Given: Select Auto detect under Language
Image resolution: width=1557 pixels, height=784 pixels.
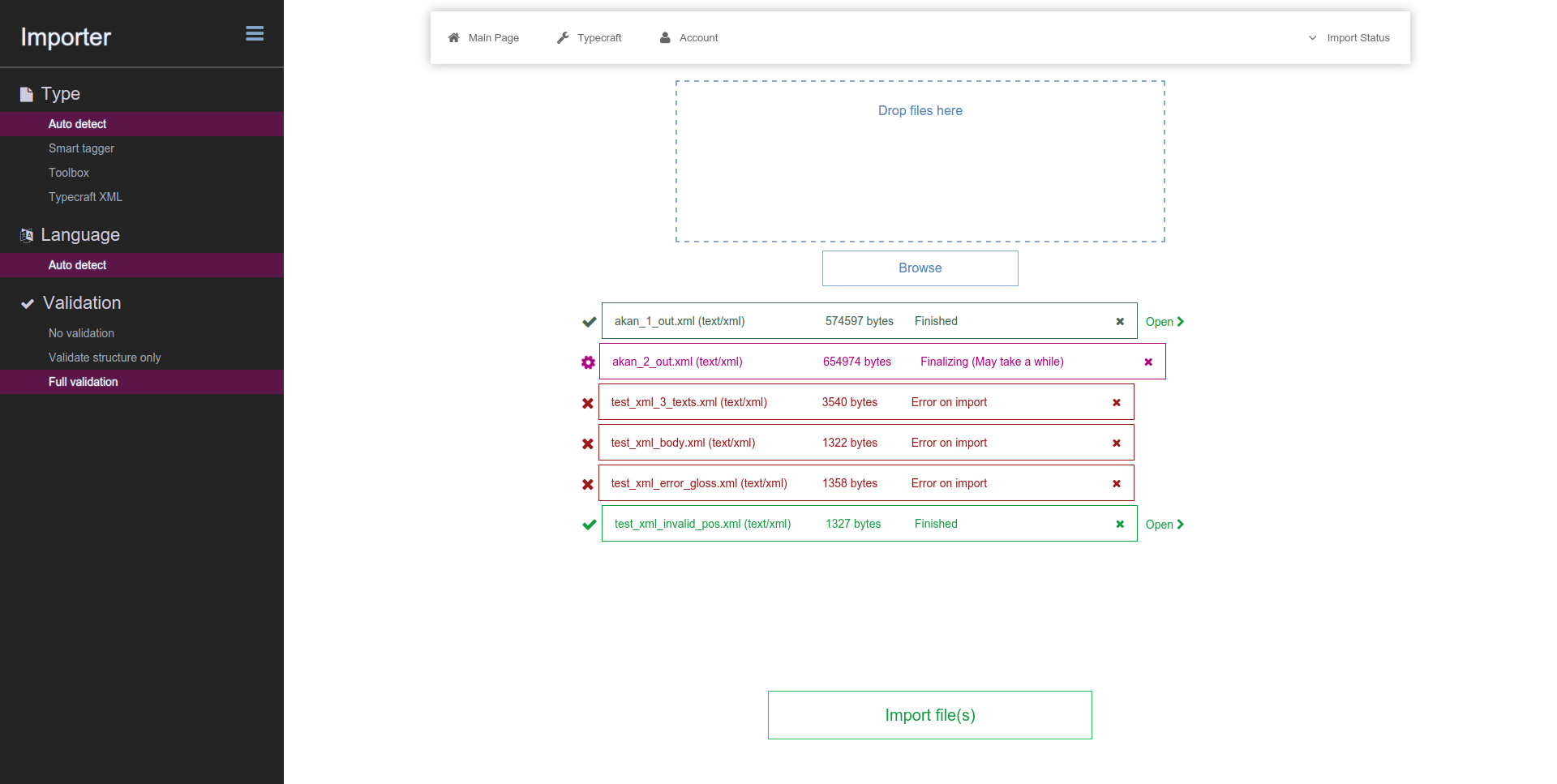Looking at the screenshot, I should 142,265.
